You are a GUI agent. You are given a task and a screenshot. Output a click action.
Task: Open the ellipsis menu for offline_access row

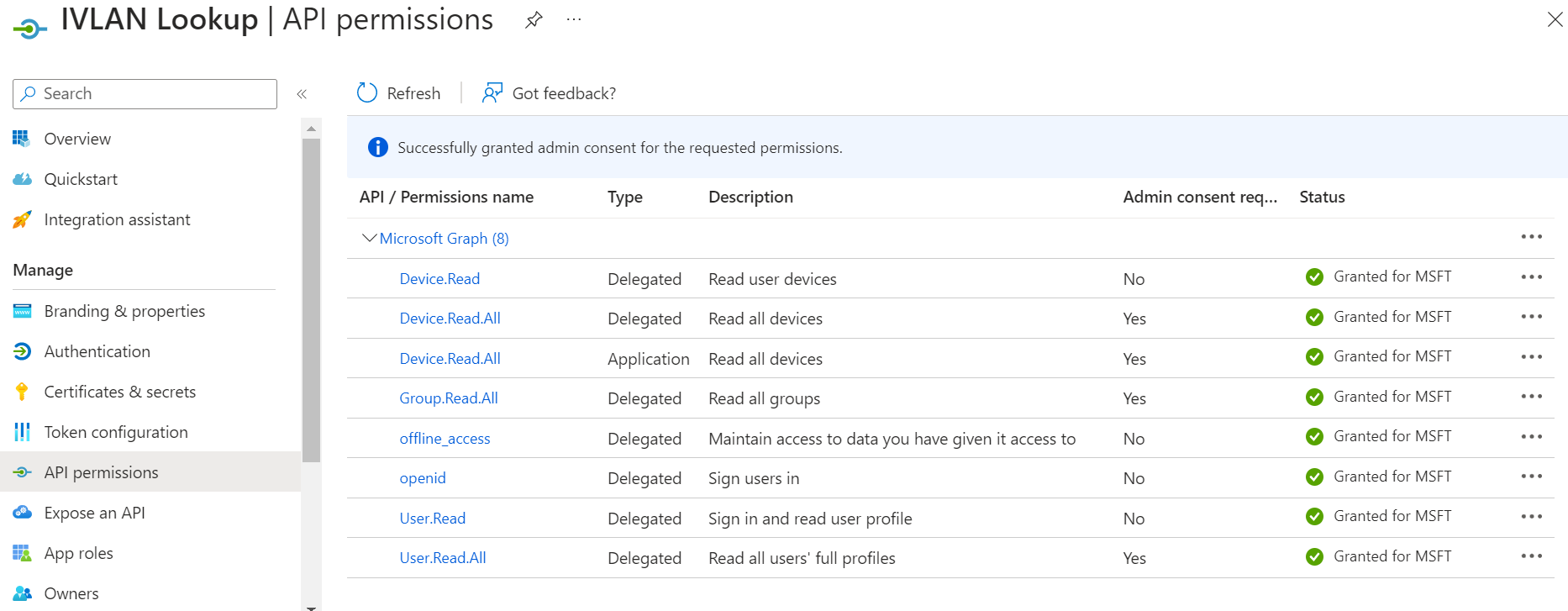(1531, 437)
